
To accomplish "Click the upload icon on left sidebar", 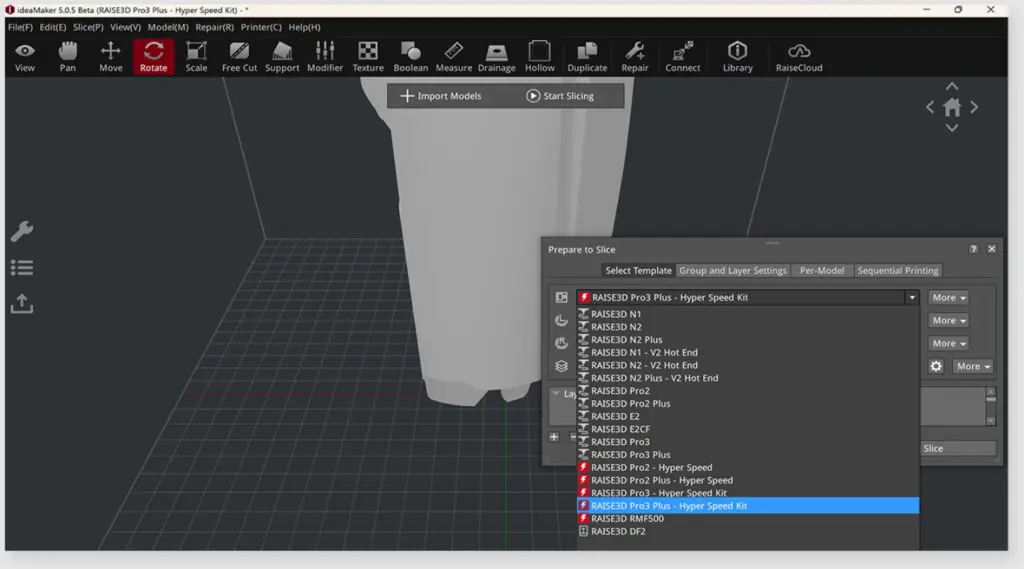I will coord(22,303).
